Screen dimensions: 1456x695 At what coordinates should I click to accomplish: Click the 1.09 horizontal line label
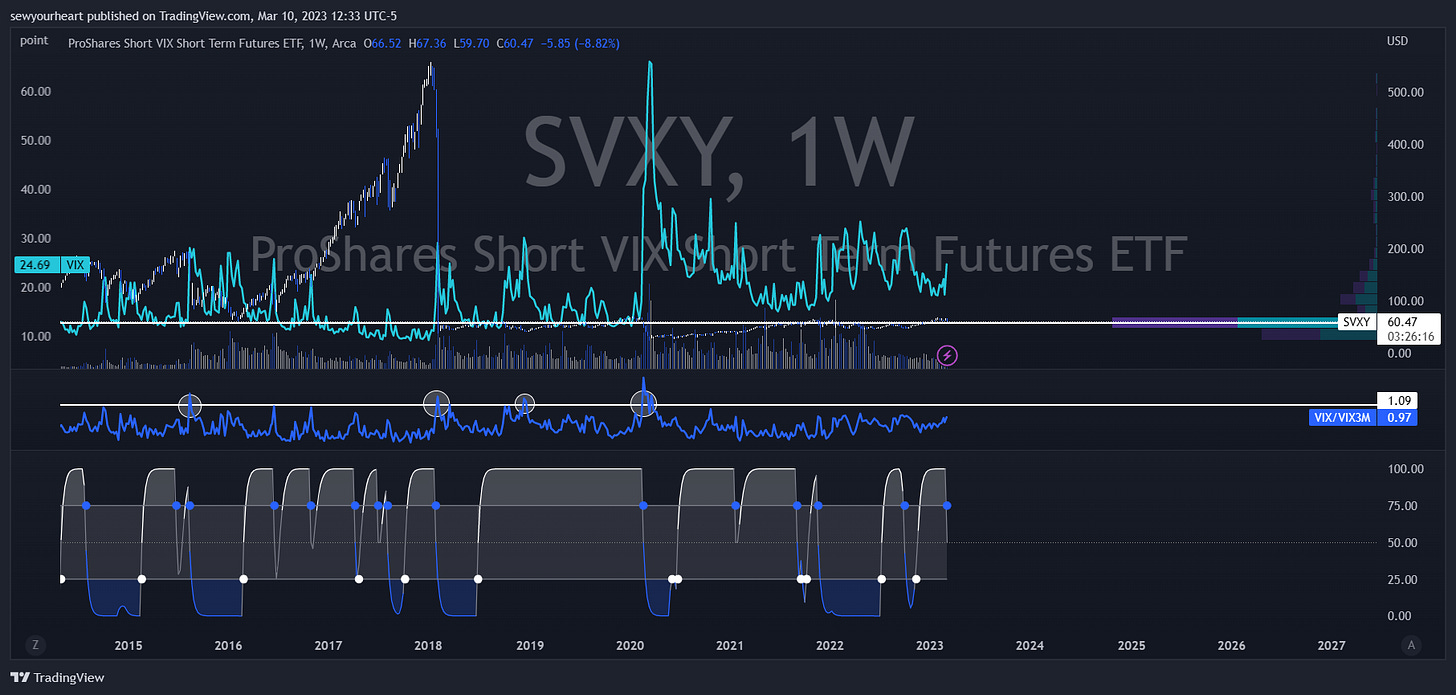coord(1398,401)
